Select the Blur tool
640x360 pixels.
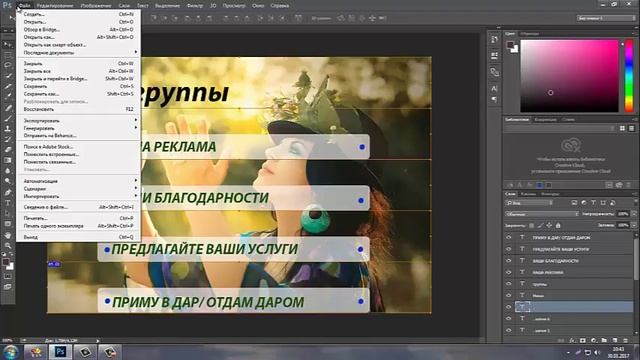click(x=7, y=171)
